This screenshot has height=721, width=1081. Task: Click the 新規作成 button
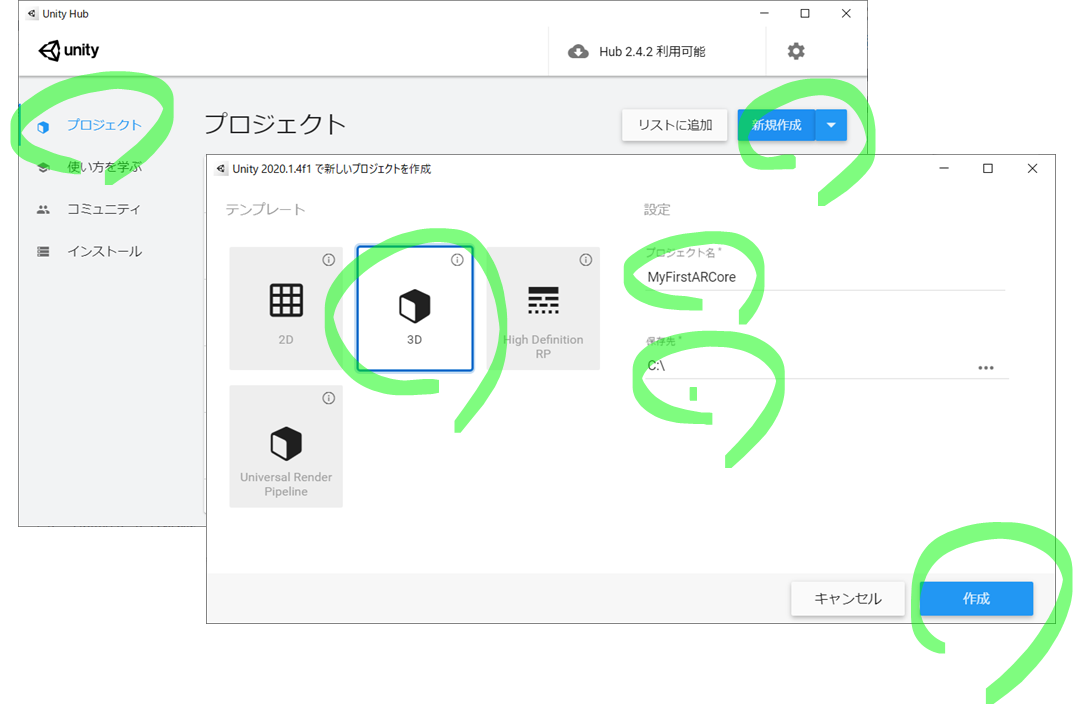pos(776,125)
